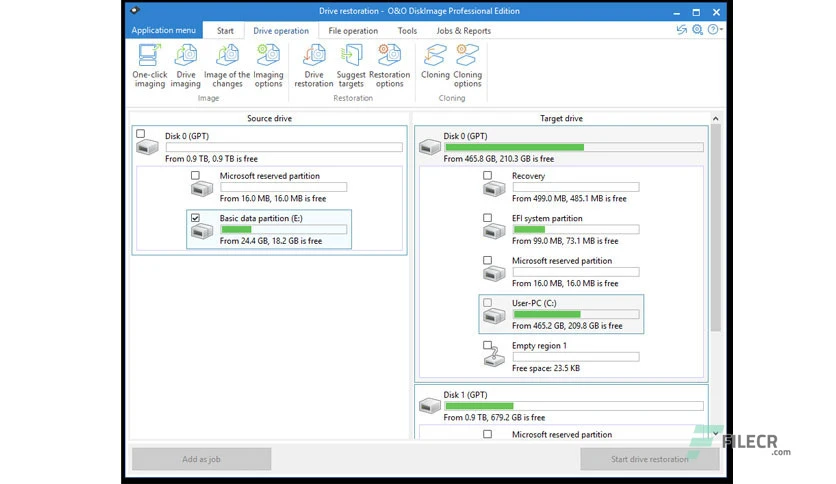Open Drive imaging tool

(186, 66)
